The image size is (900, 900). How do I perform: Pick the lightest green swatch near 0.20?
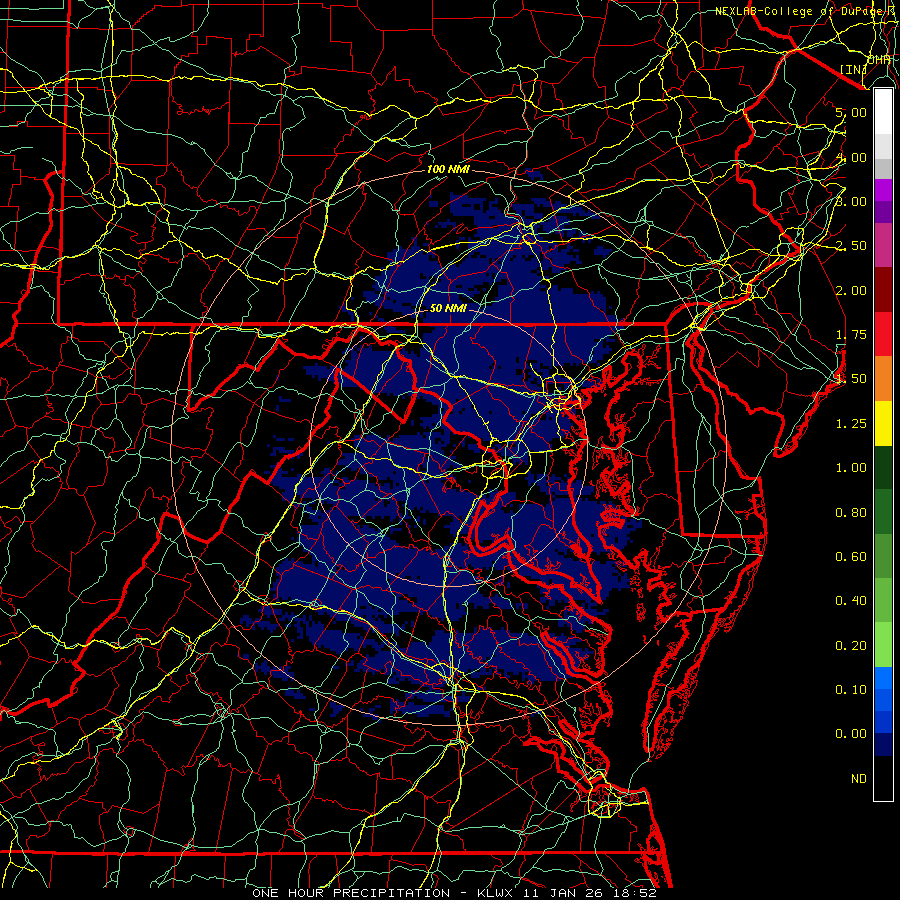(x=883, y=645)
